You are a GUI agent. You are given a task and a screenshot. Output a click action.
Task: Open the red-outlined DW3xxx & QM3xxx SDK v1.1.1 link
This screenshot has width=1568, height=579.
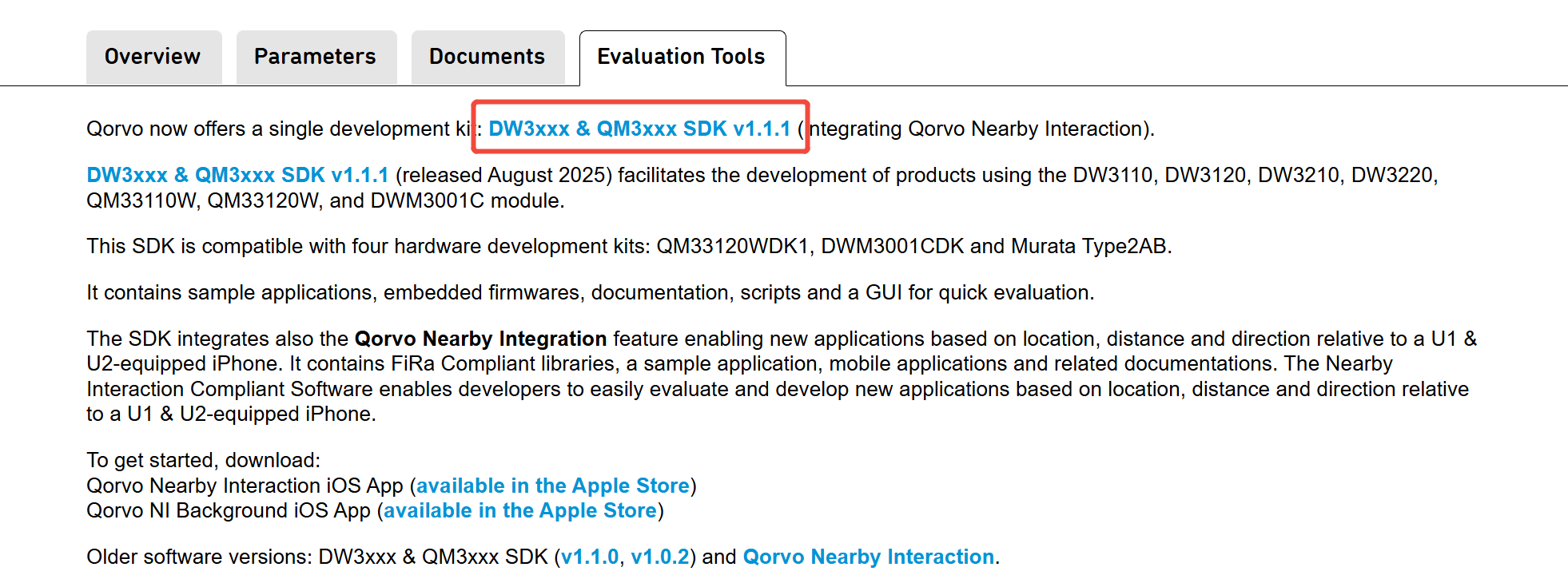click(639, 129)
